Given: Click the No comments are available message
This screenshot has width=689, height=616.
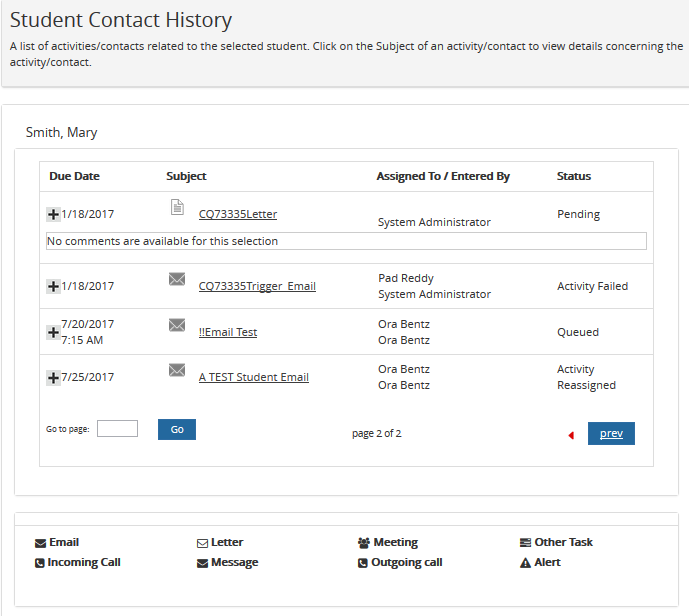Looking at the screenshot, I should tap(346, 241).
